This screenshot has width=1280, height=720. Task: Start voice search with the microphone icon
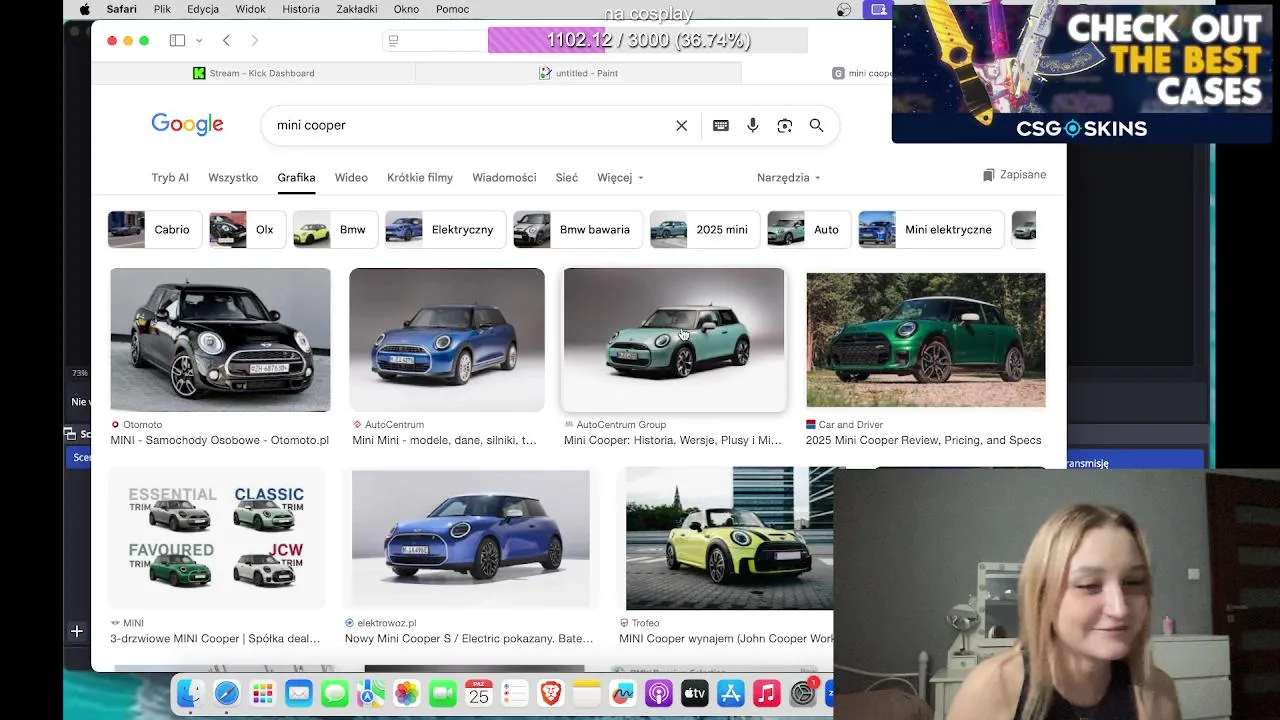(x=753, y=125)
